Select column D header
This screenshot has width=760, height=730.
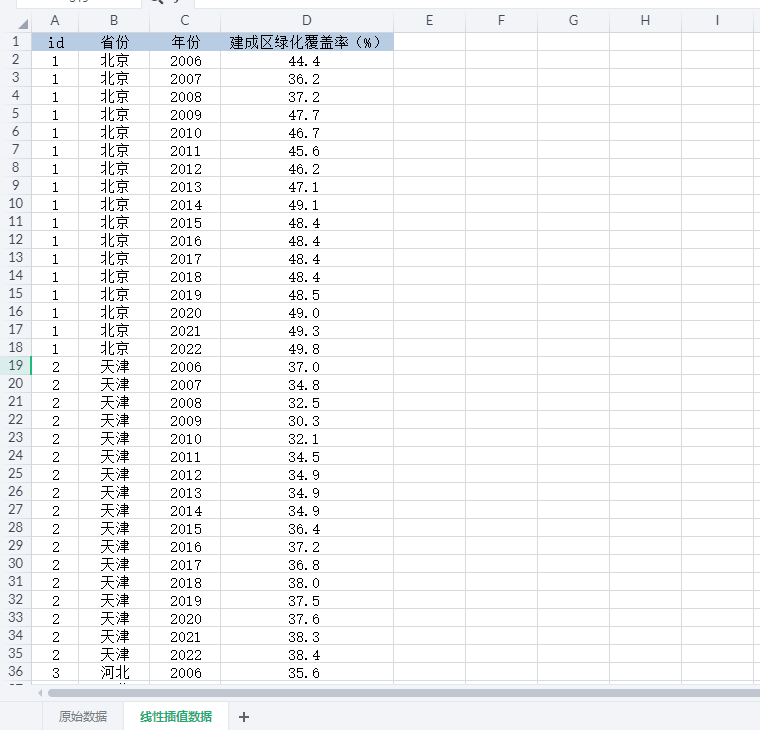307,20
